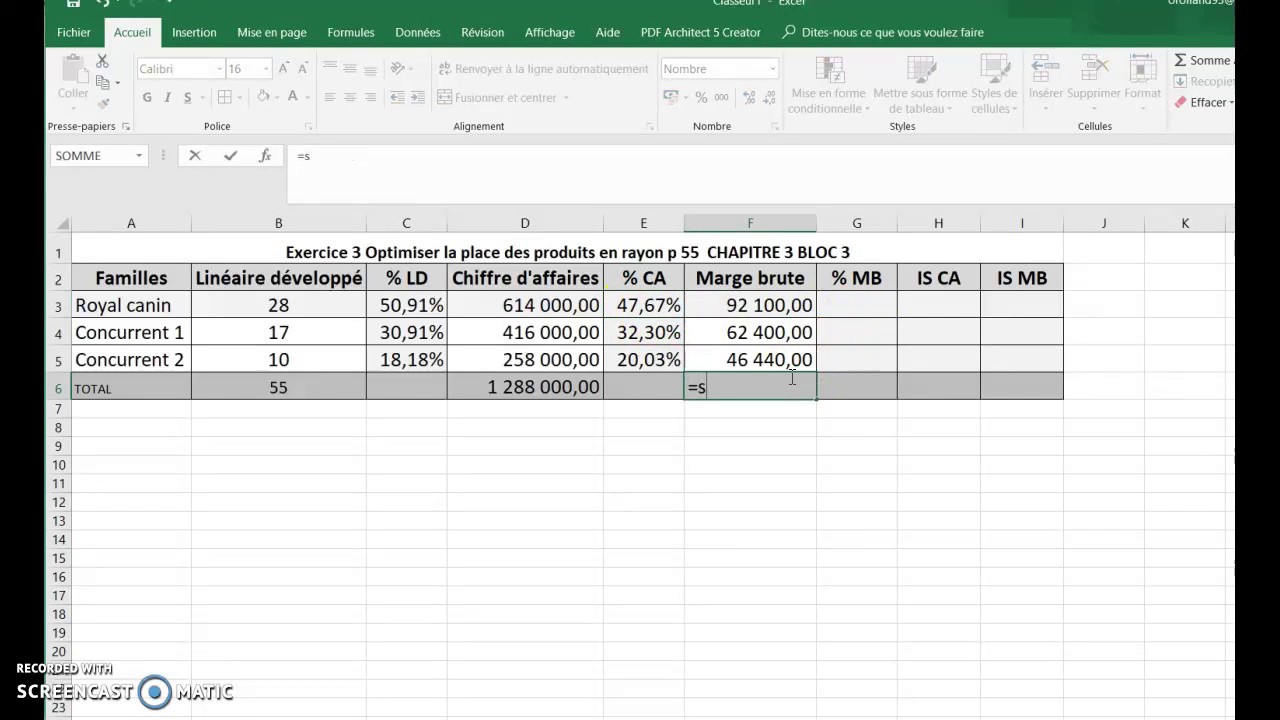
Task: Click the Effacer eraser button
Action: [x=1203, y=102]
